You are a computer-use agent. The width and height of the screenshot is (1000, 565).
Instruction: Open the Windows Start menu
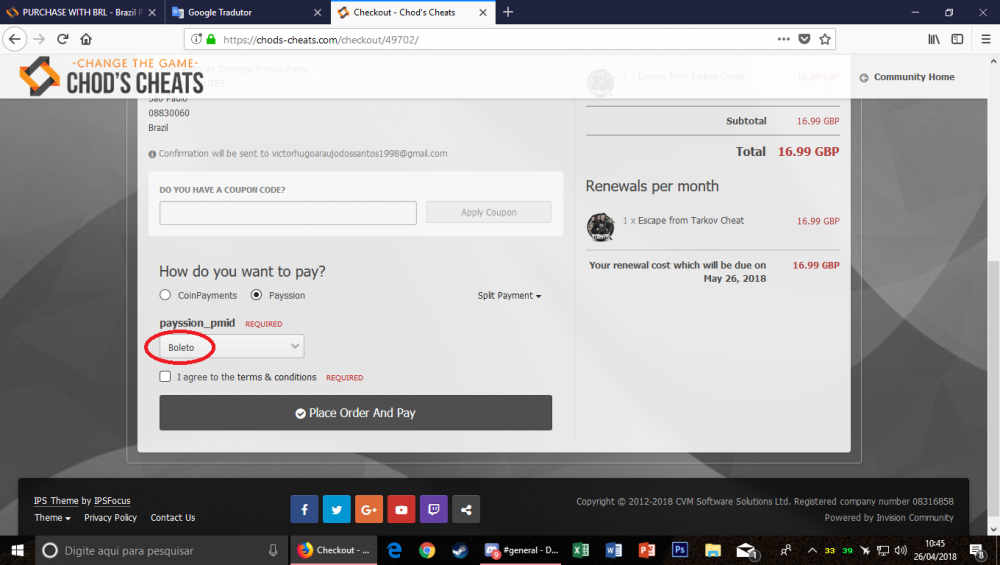coord(17,550)
